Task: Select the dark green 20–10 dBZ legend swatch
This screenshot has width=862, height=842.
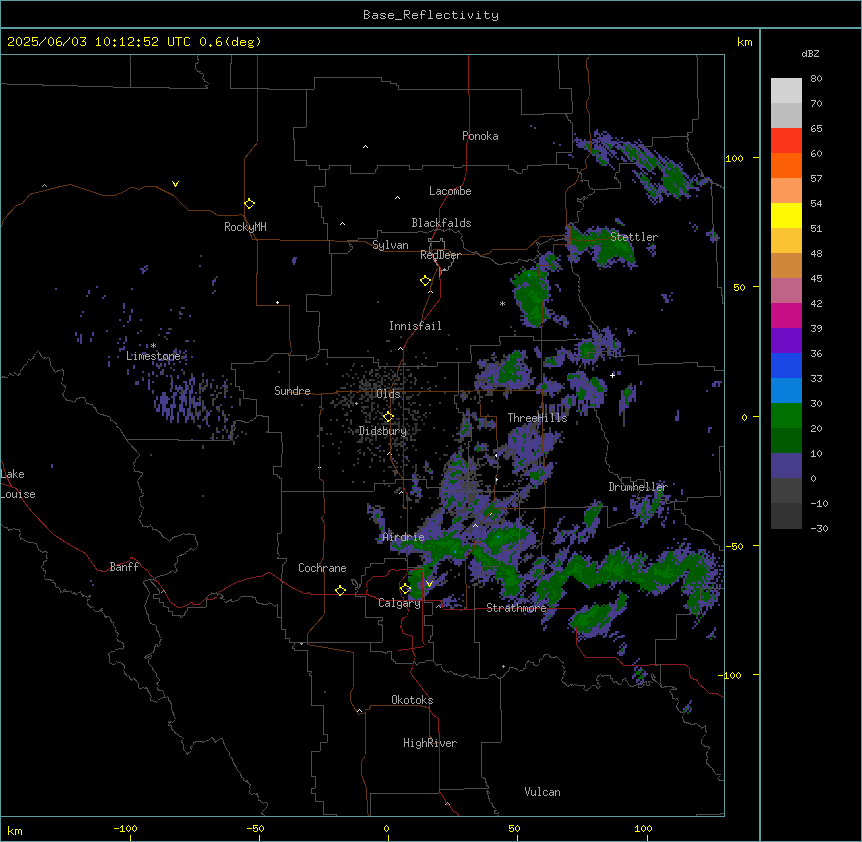Action: [786, 441]
